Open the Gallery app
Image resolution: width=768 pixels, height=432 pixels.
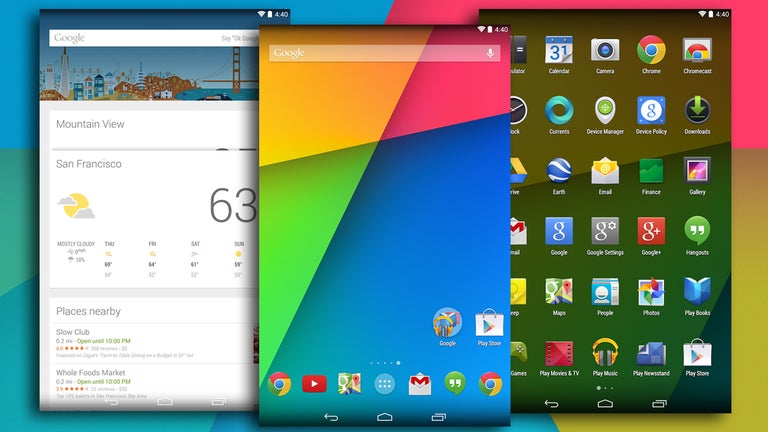pyautogui.click(x=697, y=176)
